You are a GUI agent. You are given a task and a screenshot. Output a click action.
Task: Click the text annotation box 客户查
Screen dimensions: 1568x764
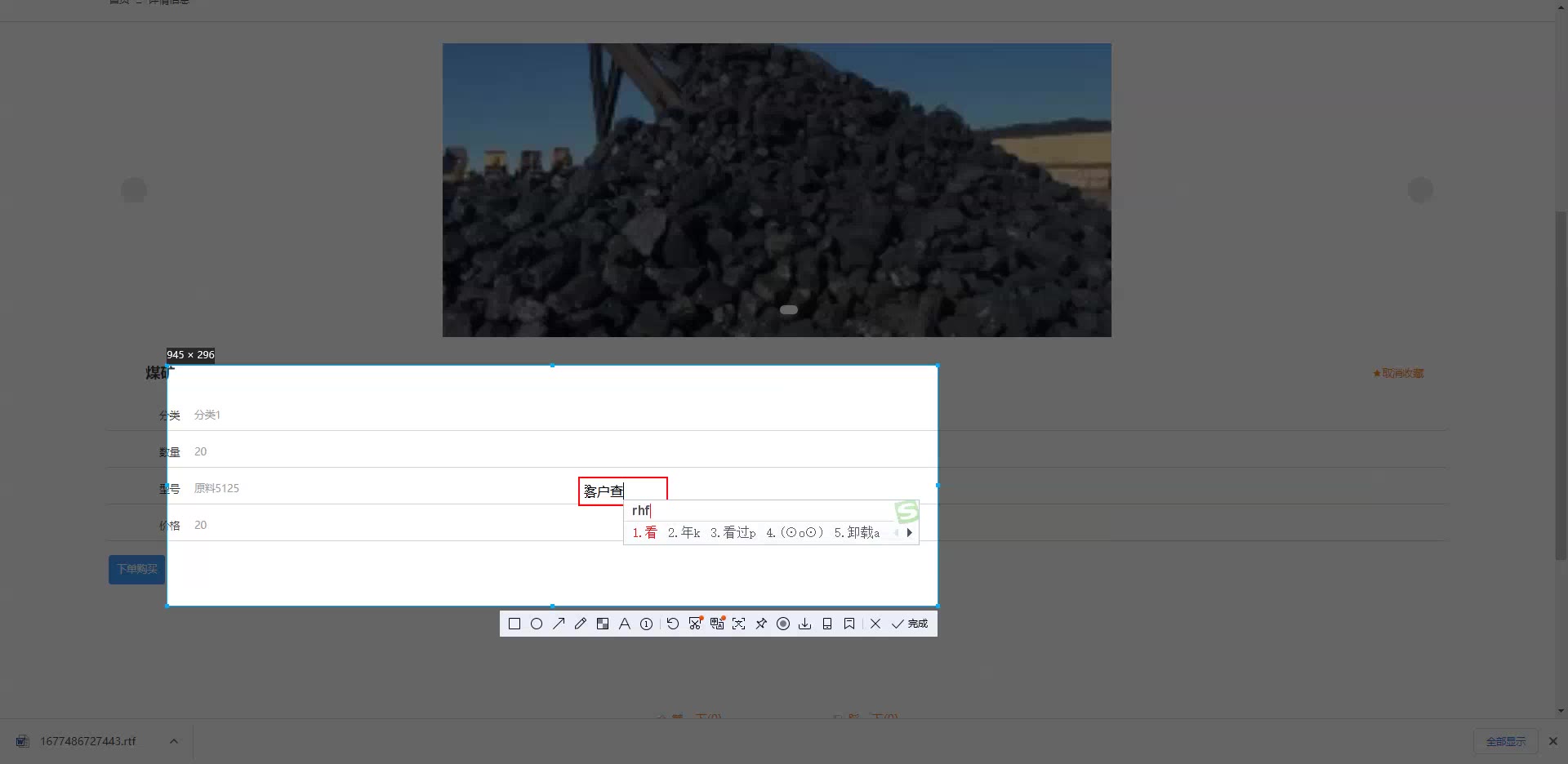click(x=623, y=491)
